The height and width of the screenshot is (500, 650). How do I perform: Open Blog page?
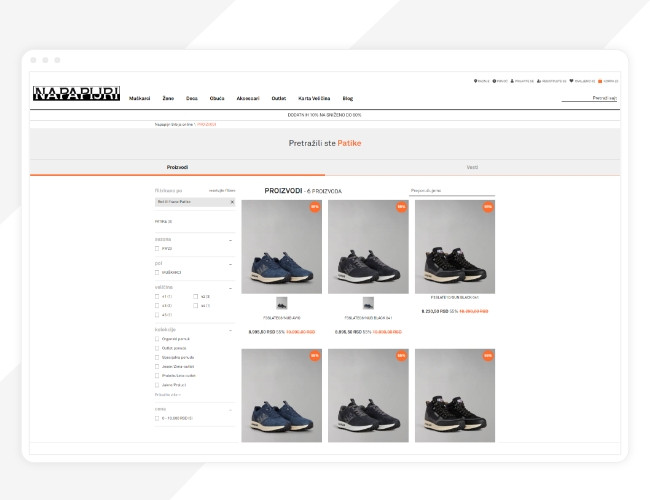coord(348,98)
